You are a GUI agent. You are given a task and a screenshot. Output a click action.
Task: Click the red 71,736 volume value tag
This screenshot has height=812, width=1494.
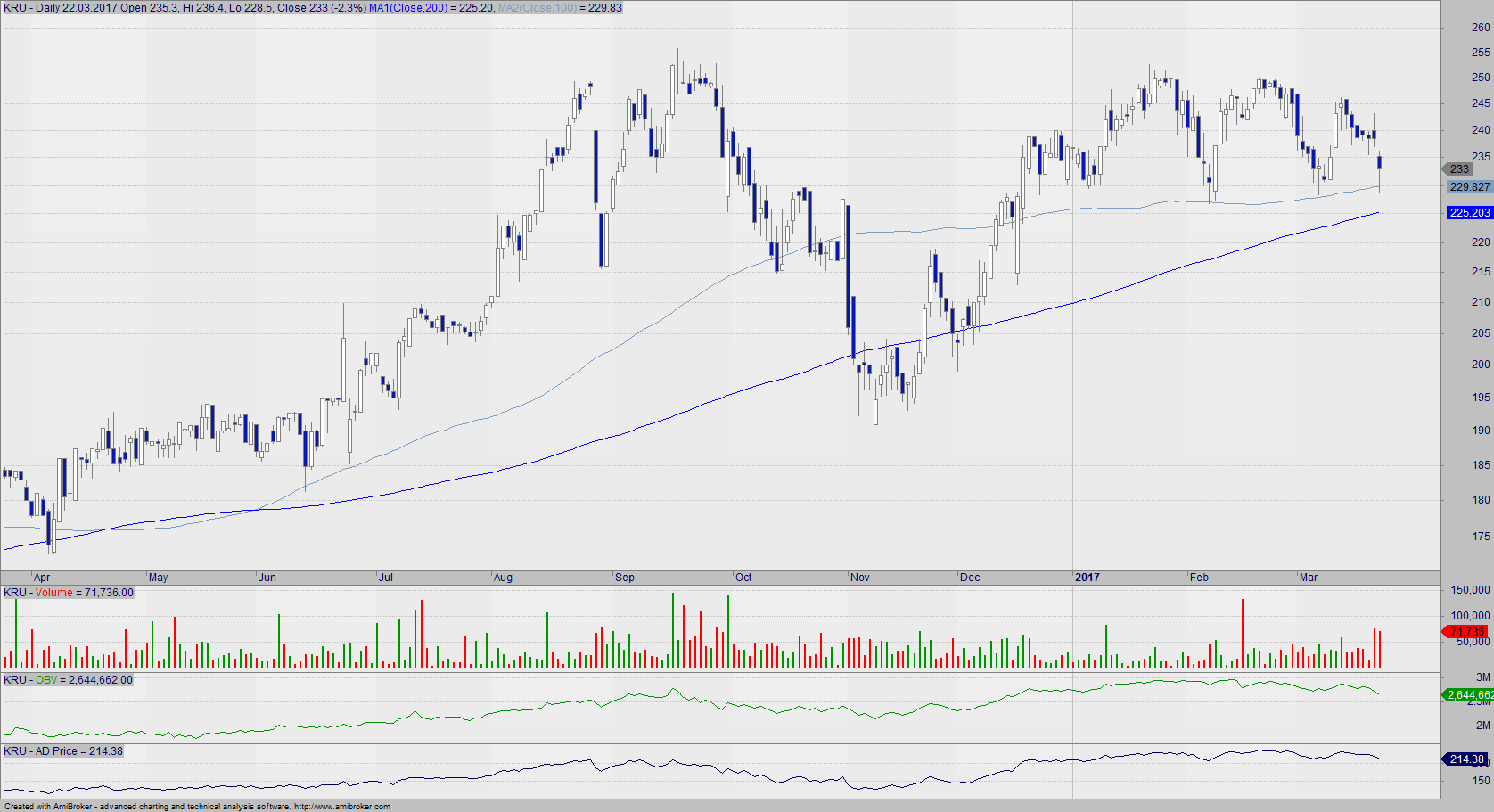pyautogui.click(x=1467, y=631)
